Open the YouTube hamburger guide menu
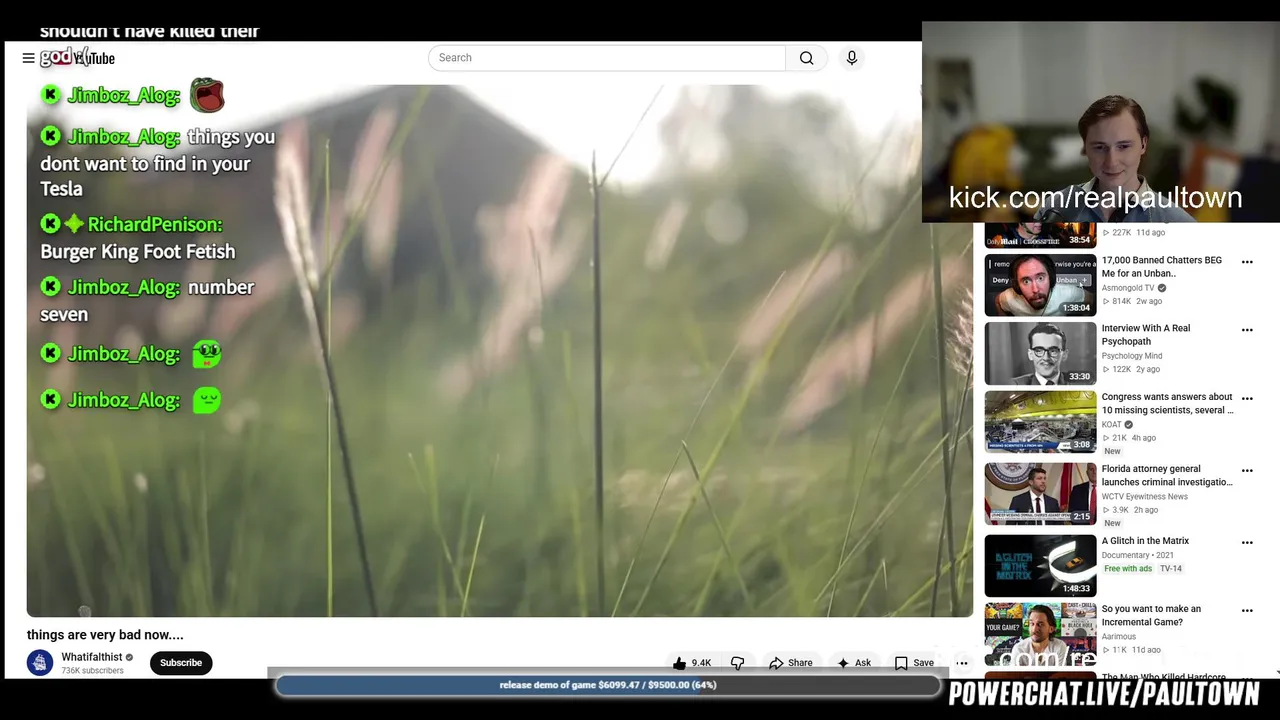Image resolution: width=1280 pixels, height=720 pixels. (28, 58)
